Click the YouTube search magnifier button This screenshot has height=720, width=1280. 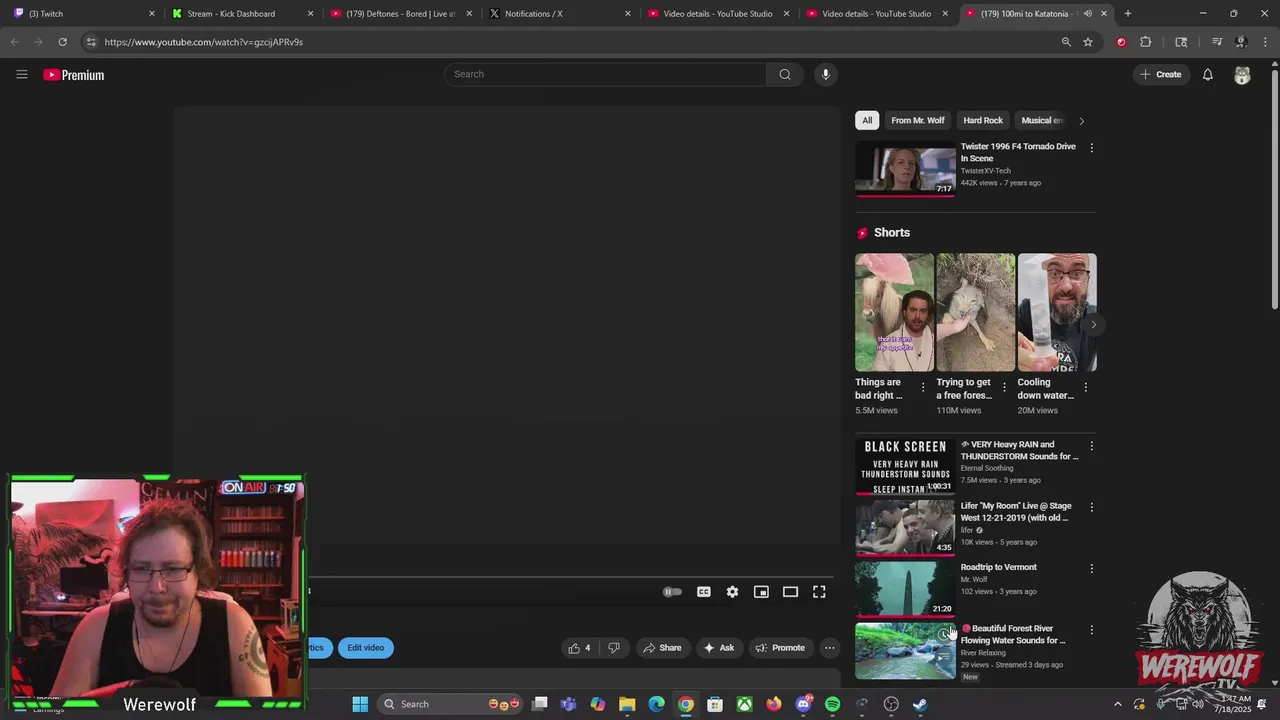point(785,74)
